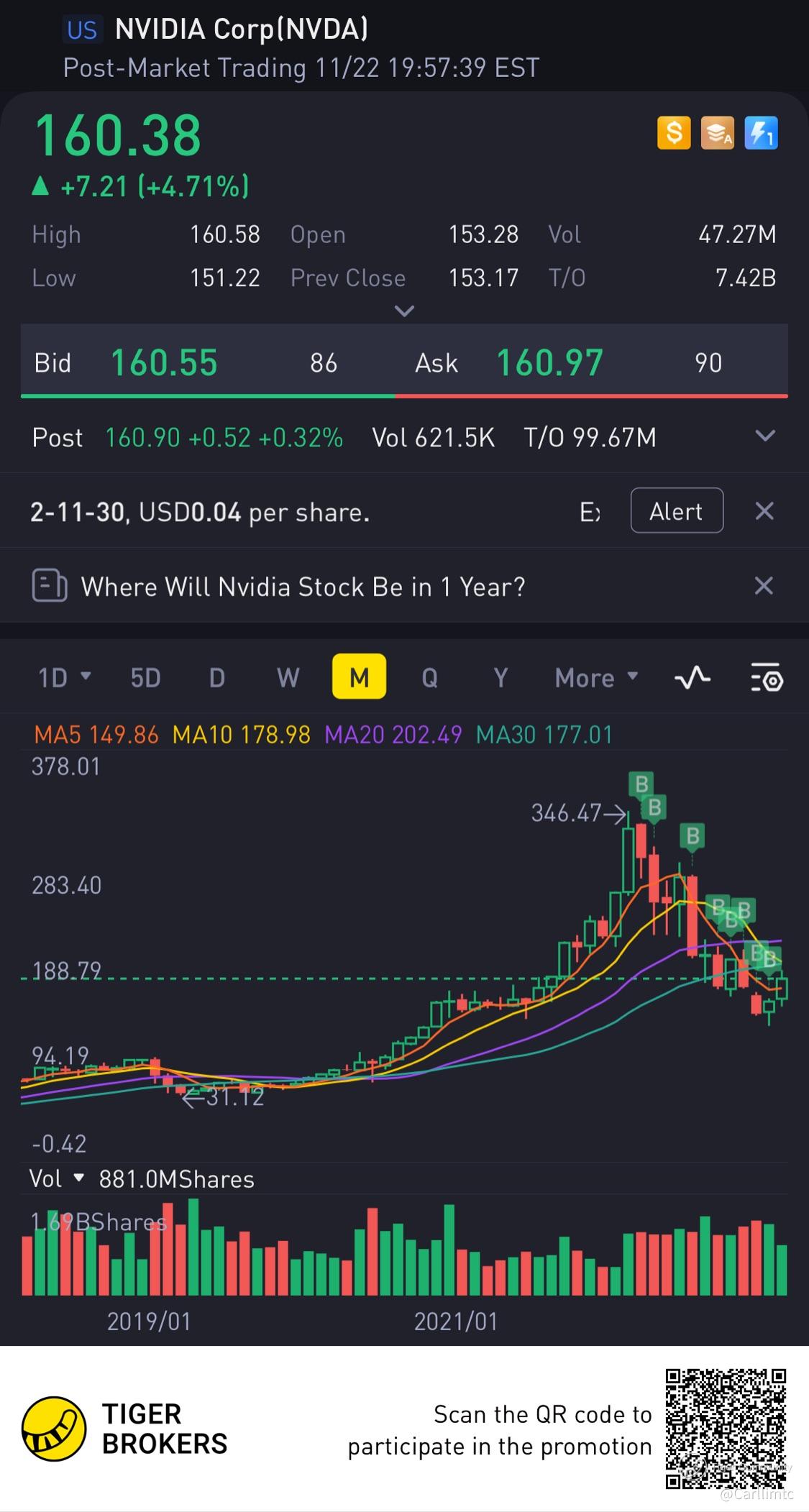Tap the orange stacked layers badge icon
Screen dimensions: 809x1512
pyautogui.click(x=718, y=133)
